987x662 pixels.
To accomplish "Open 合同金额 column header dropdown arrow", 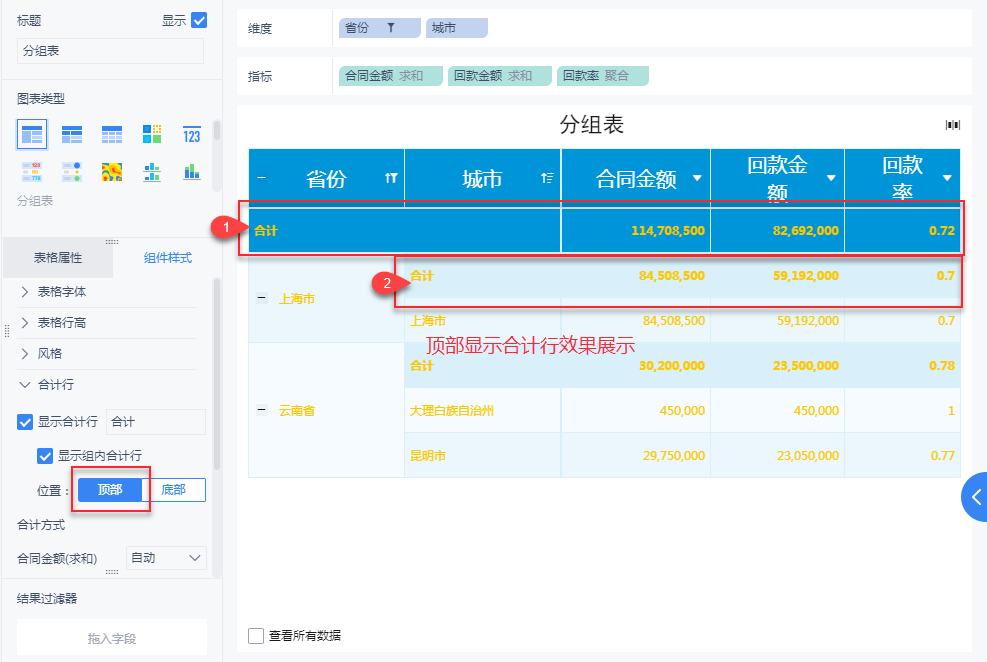I will pyautogui.click(x=697, y=178).
